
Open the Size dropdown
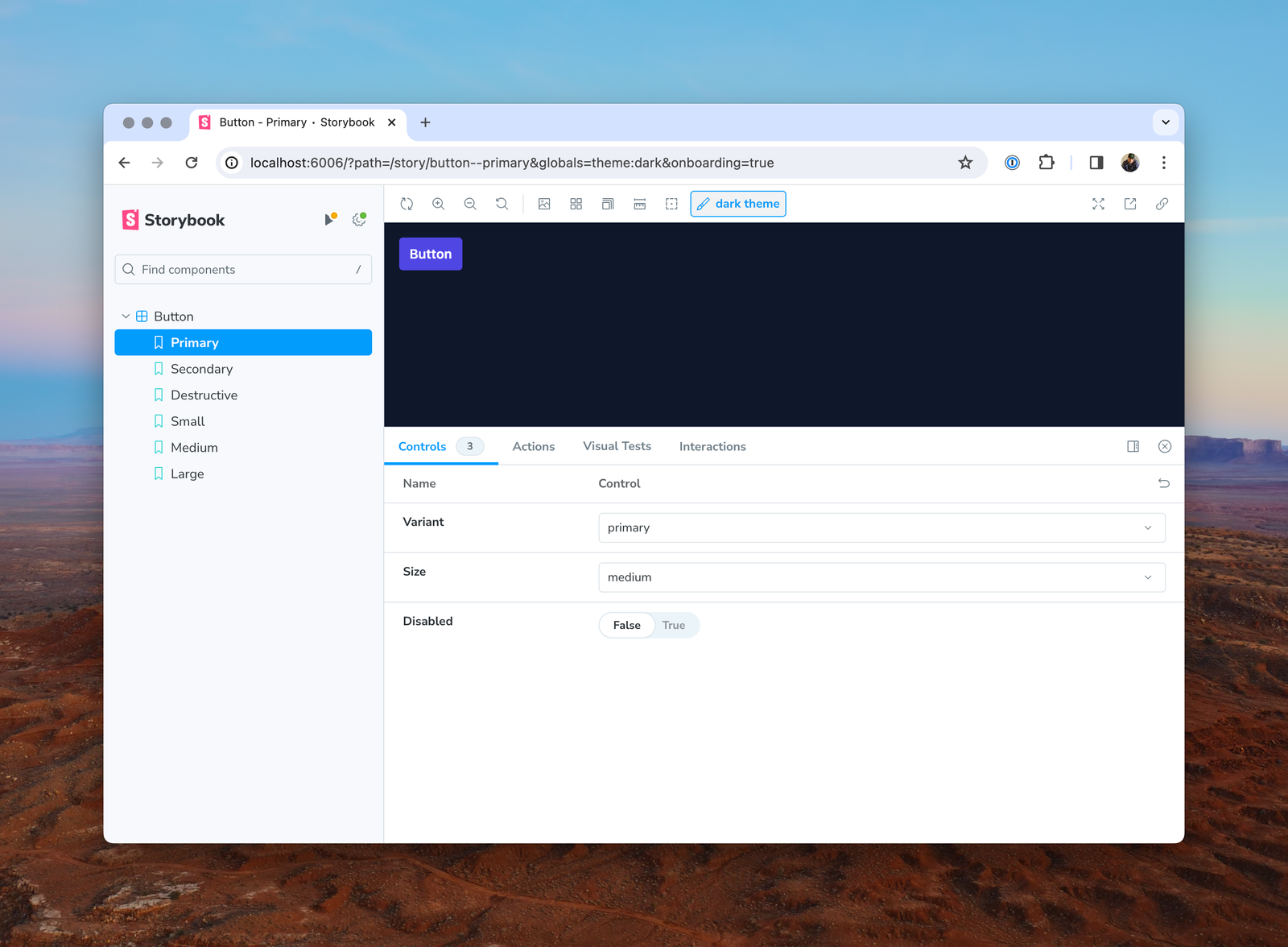coord(881,577)
